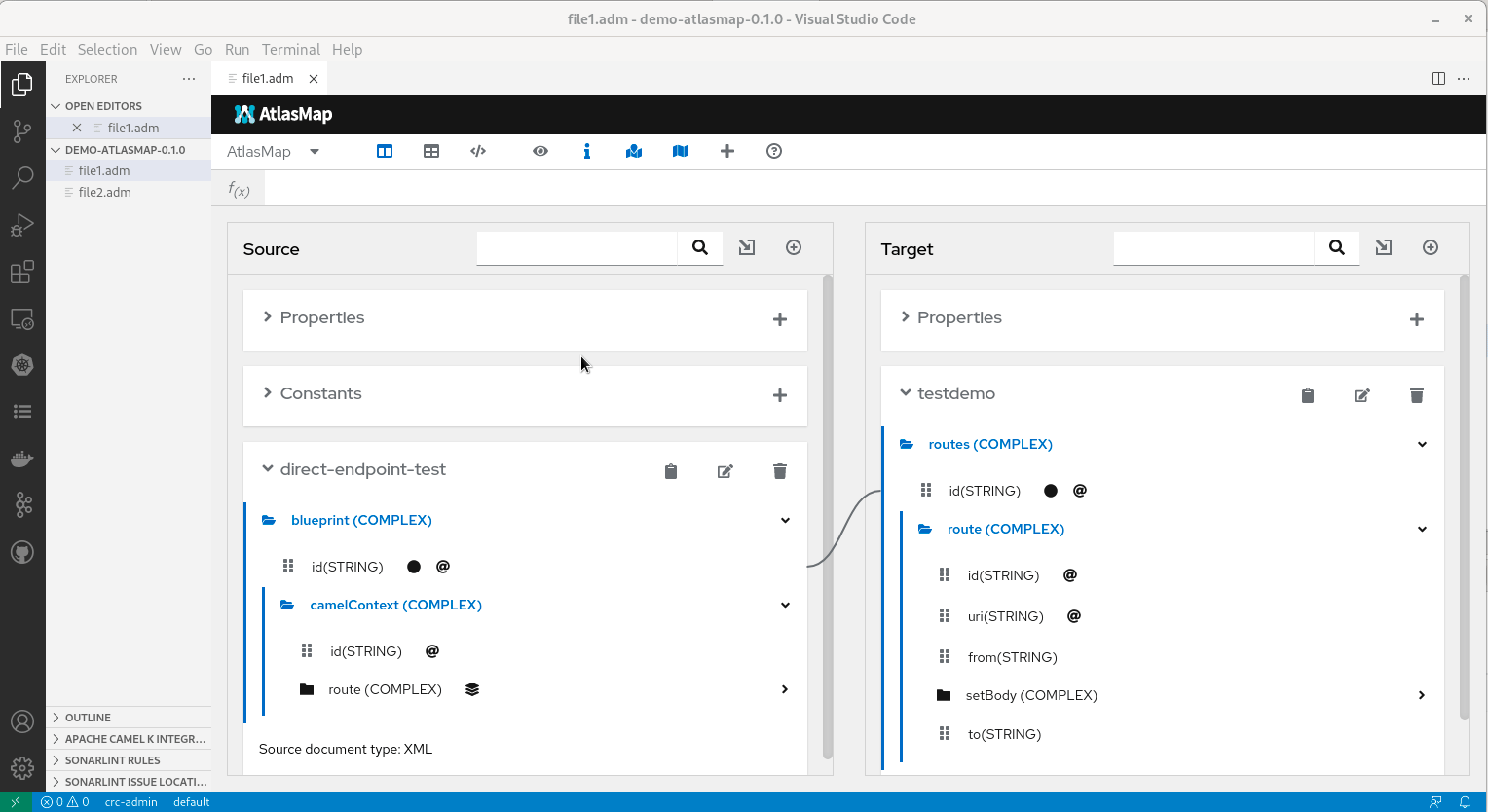Add a constant with the Constants plus button
1488x812 pixels.
click(779, 395)
